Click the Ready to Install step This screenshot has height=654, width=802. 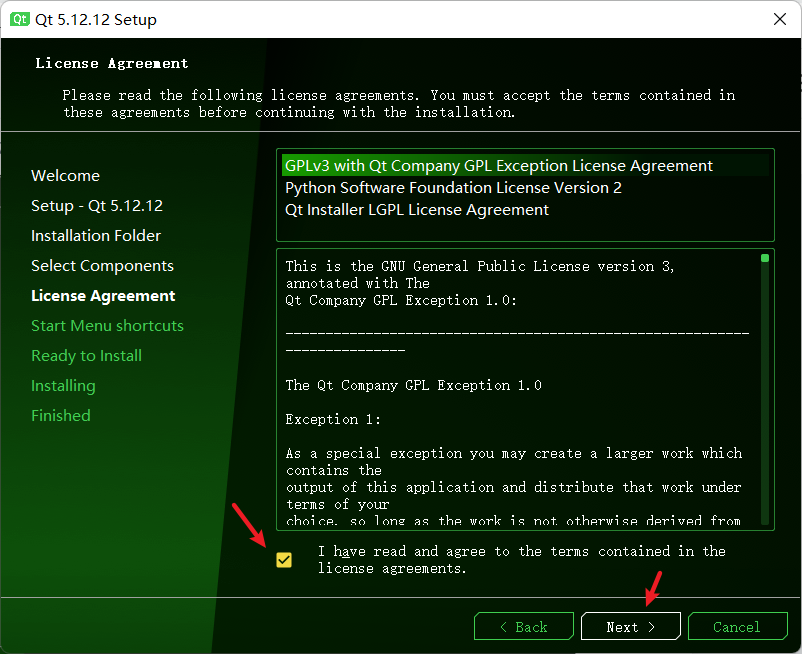[x=86, y=356]
